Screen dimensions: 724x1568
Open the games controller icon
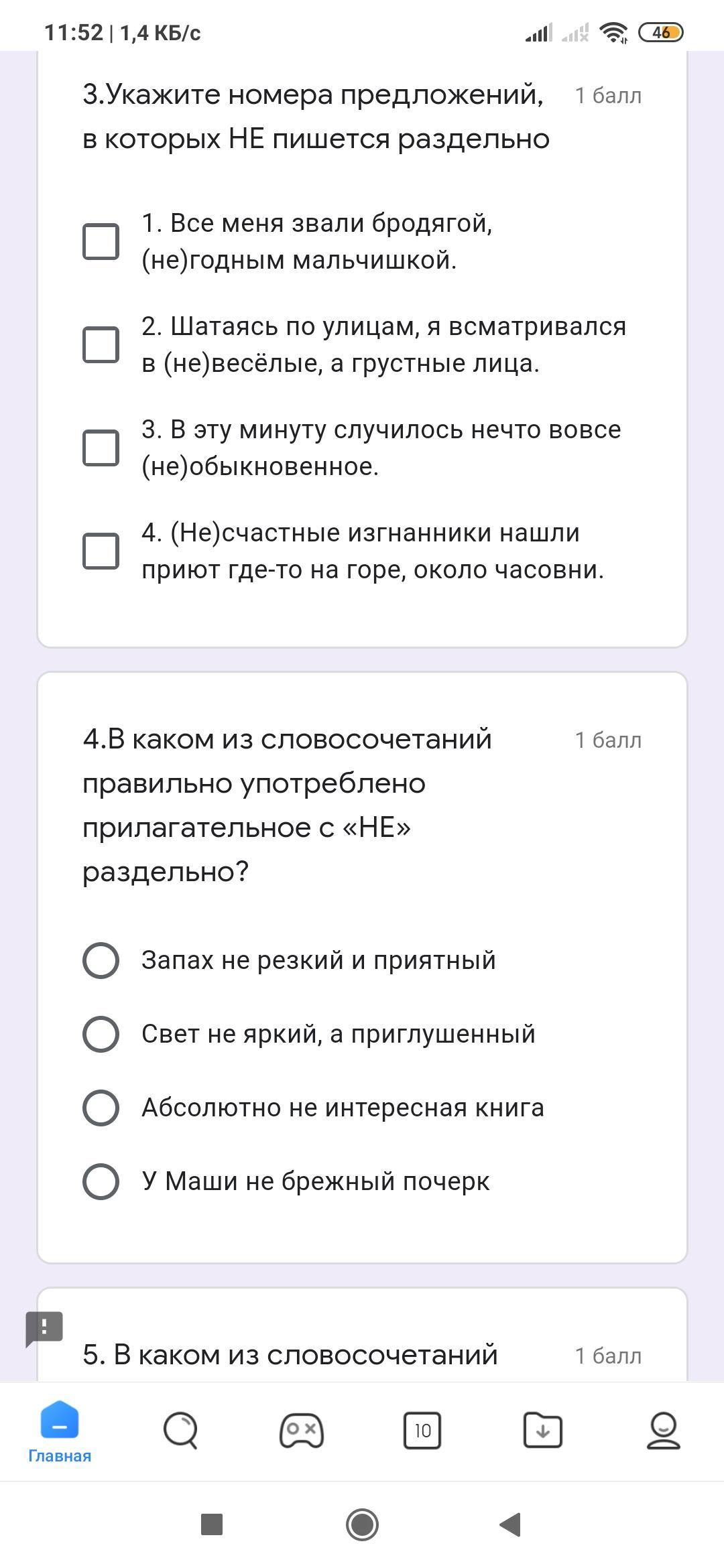point(302,1431)
